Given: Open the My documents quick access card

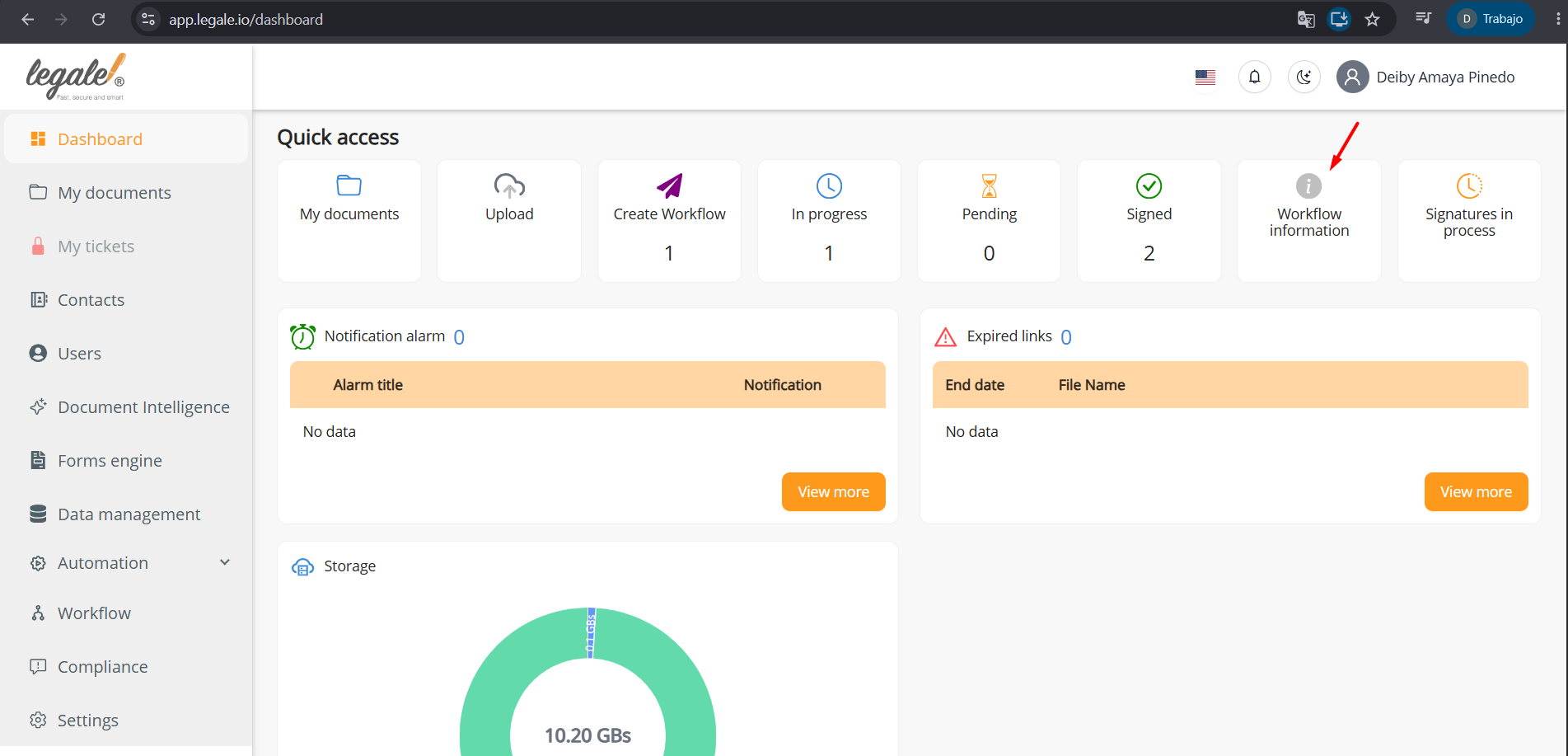Looking at the screenshot, I should 349,221.
